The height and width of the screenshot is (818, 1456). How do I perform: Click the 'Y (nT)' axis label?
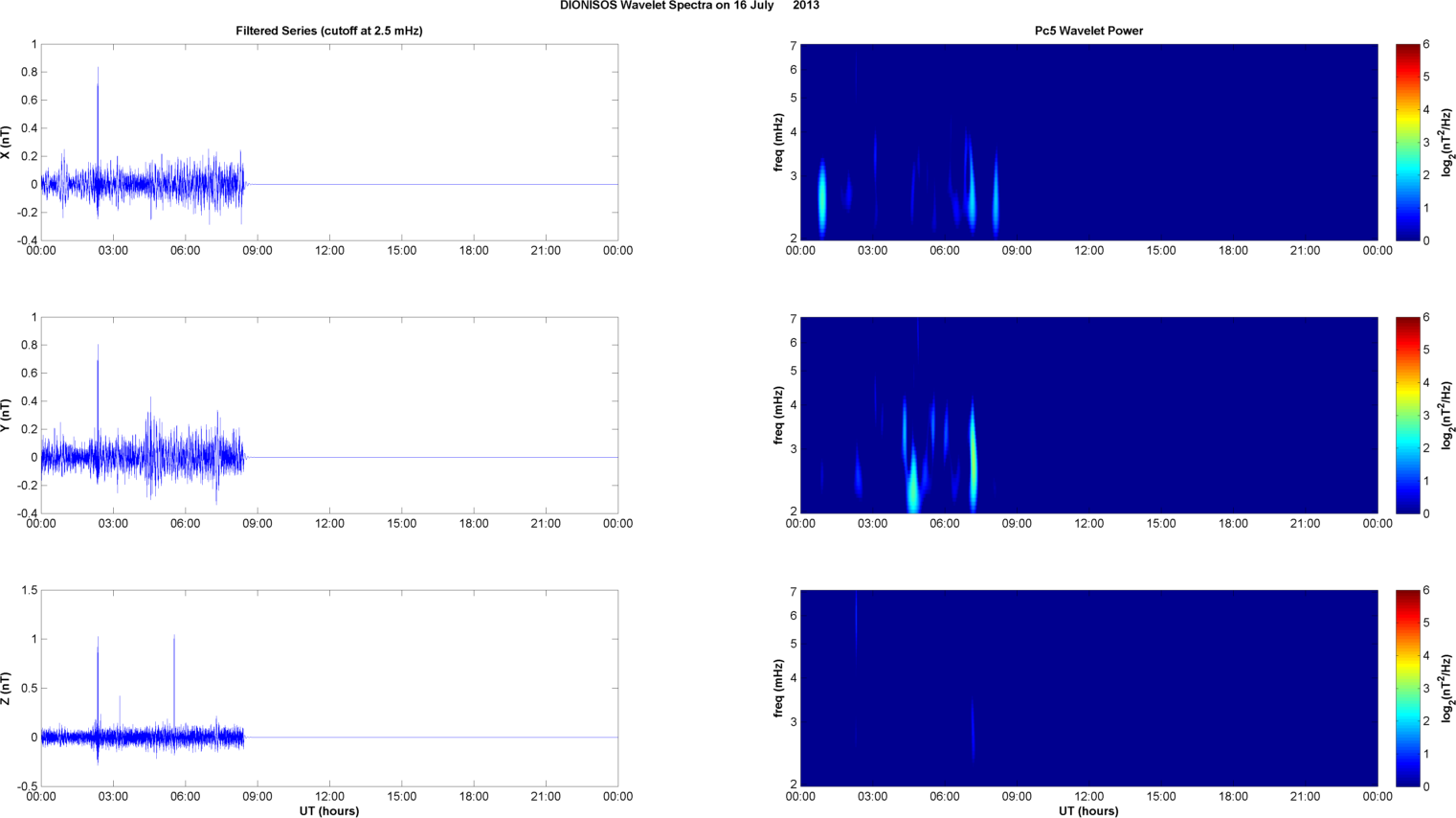click(x=6, y=416)
